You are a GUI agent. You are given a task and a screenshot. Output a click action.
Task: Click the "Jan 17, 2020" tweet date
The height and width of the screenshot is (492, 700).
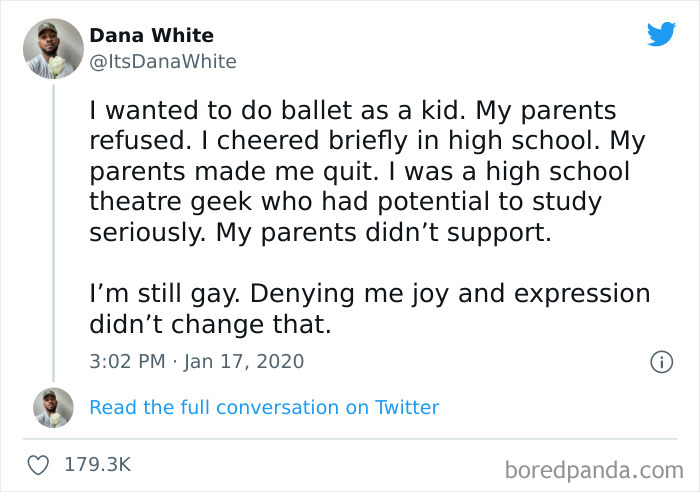246,361
